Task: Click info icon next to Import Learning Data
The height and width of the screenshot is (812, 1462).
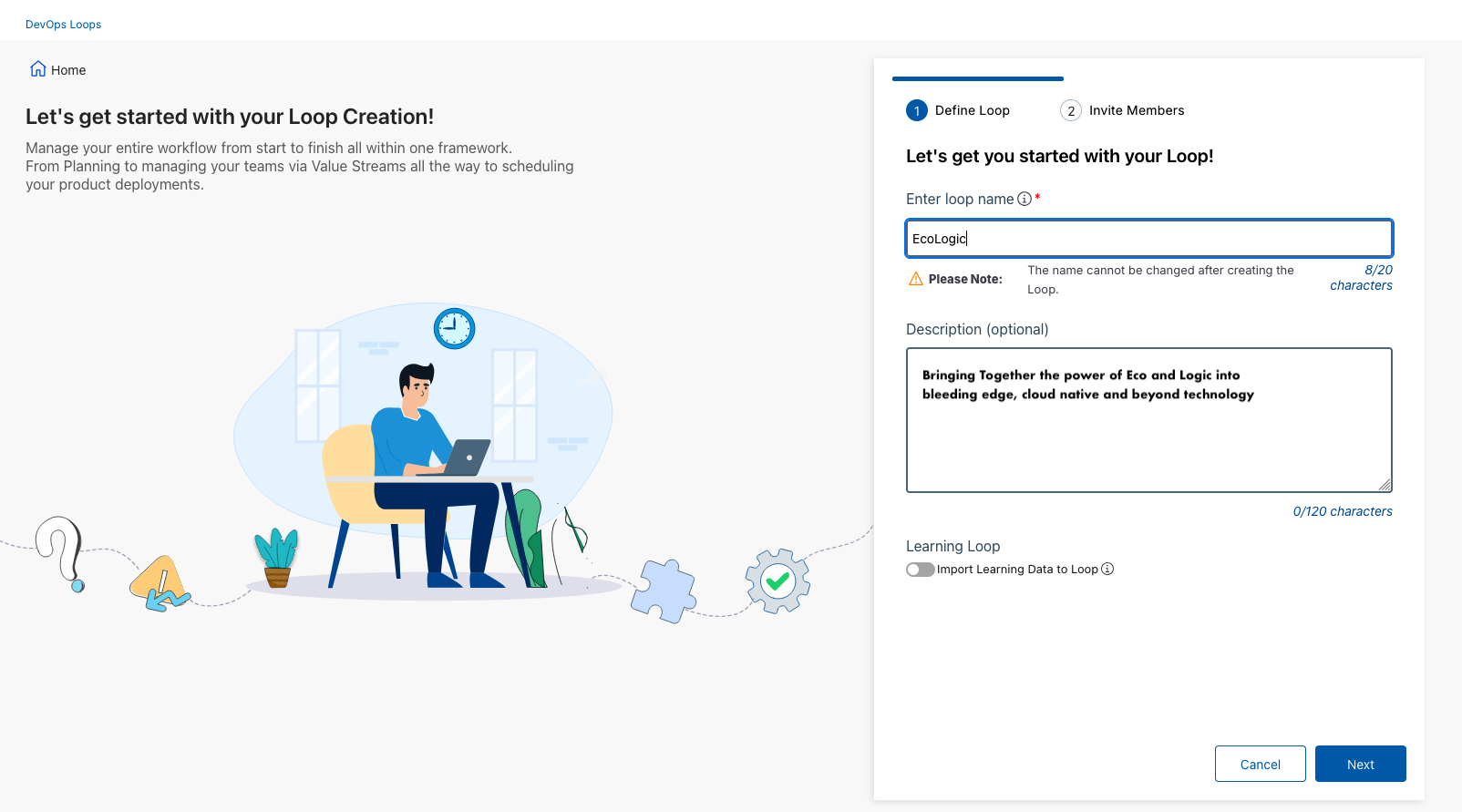Action: [1107, 569]
